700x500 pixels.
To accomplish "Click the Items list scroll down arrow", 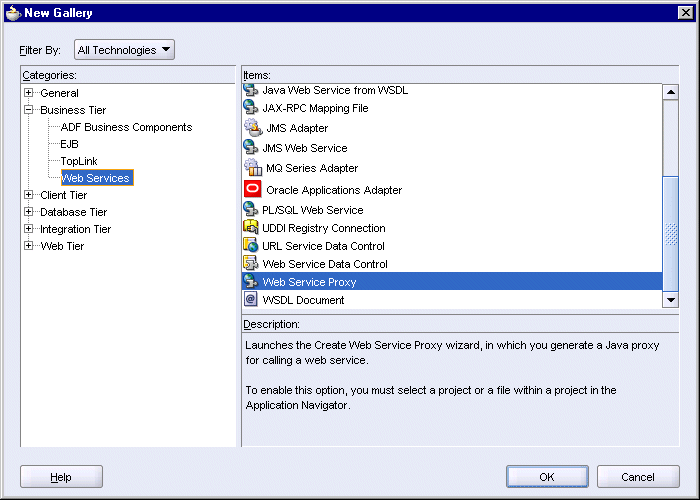I will [x=671, y=300].
